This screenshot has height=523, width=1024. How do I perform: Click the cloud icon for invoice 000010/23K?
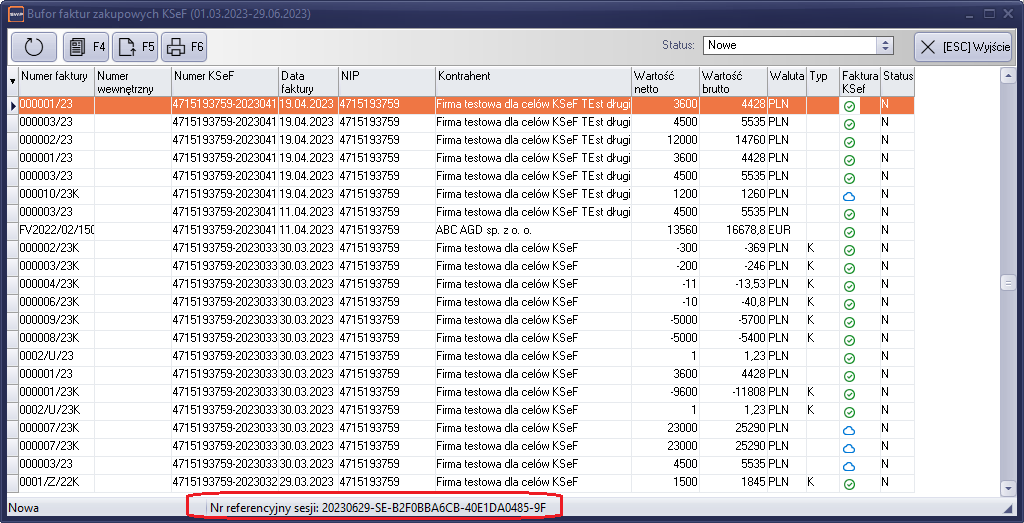pyautogui.click(x=848, y=196)
